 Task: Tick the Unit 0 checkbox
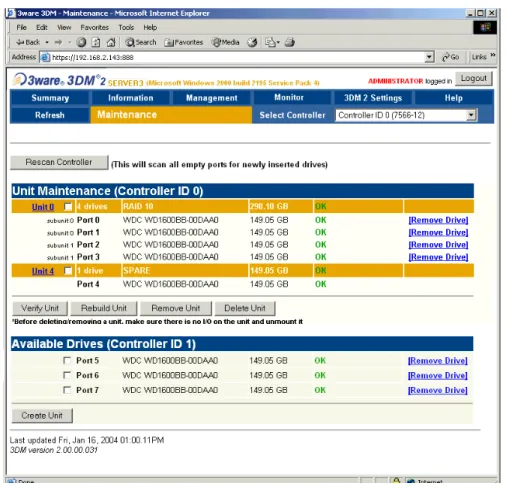coord(68,207)
